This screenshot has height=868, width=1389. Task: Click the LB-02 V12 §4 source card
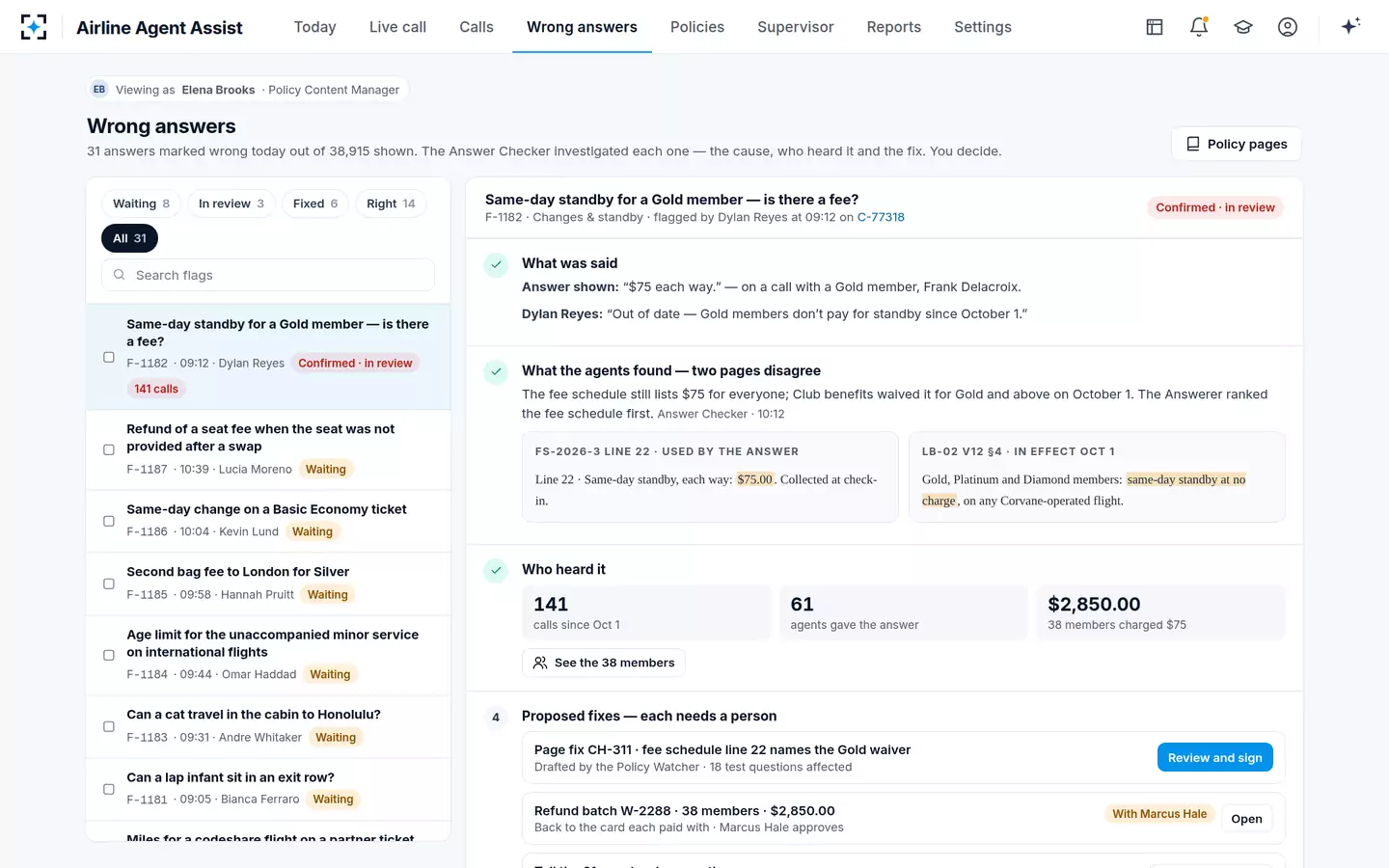[1097, 477]
